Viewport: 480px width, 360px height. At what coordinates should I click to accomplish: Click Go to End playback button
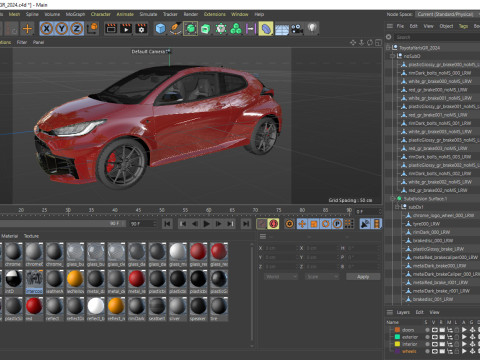(246, 224)
